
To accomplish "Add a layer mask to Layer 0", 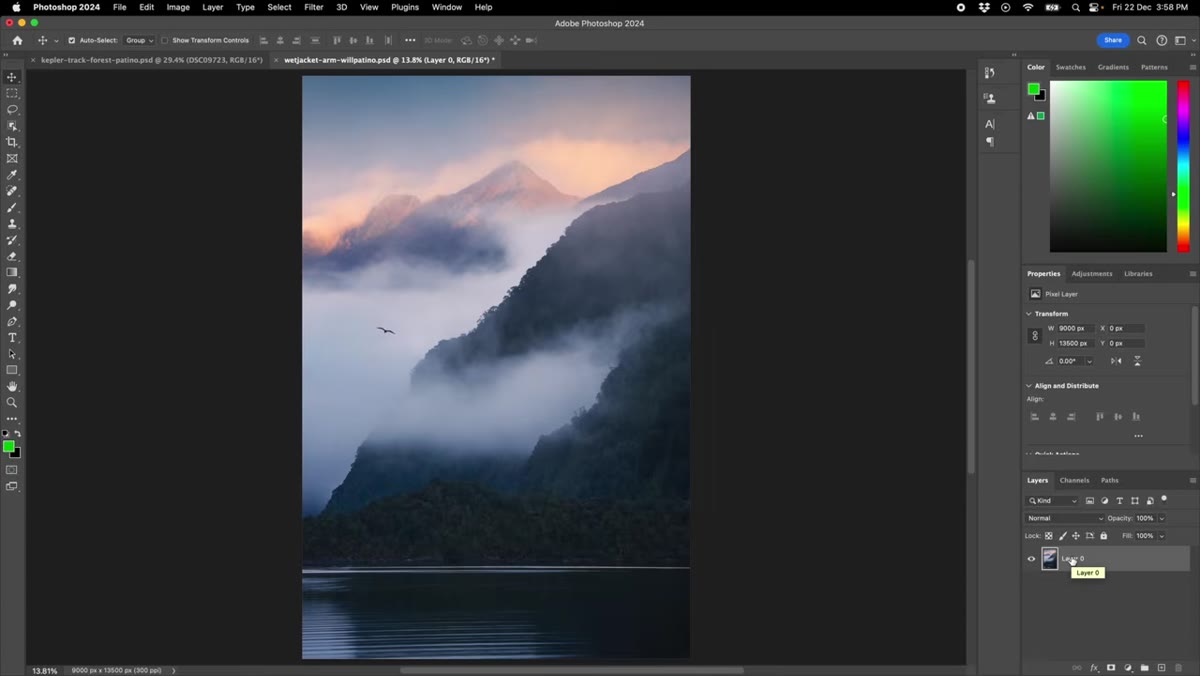I will tap(1111, 667).
